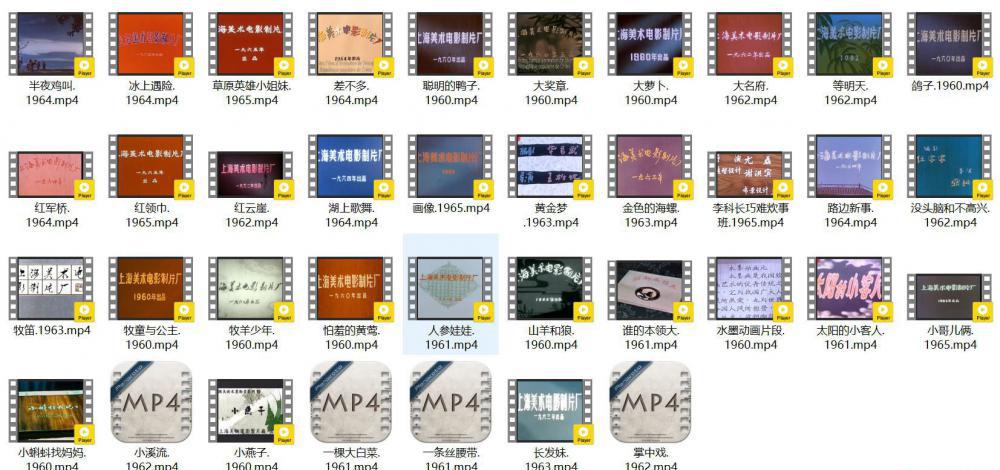Select the file name 山羊和狼.1960.mp4
The height and width of the screenshot is (470, 1000).
[551, 337]
